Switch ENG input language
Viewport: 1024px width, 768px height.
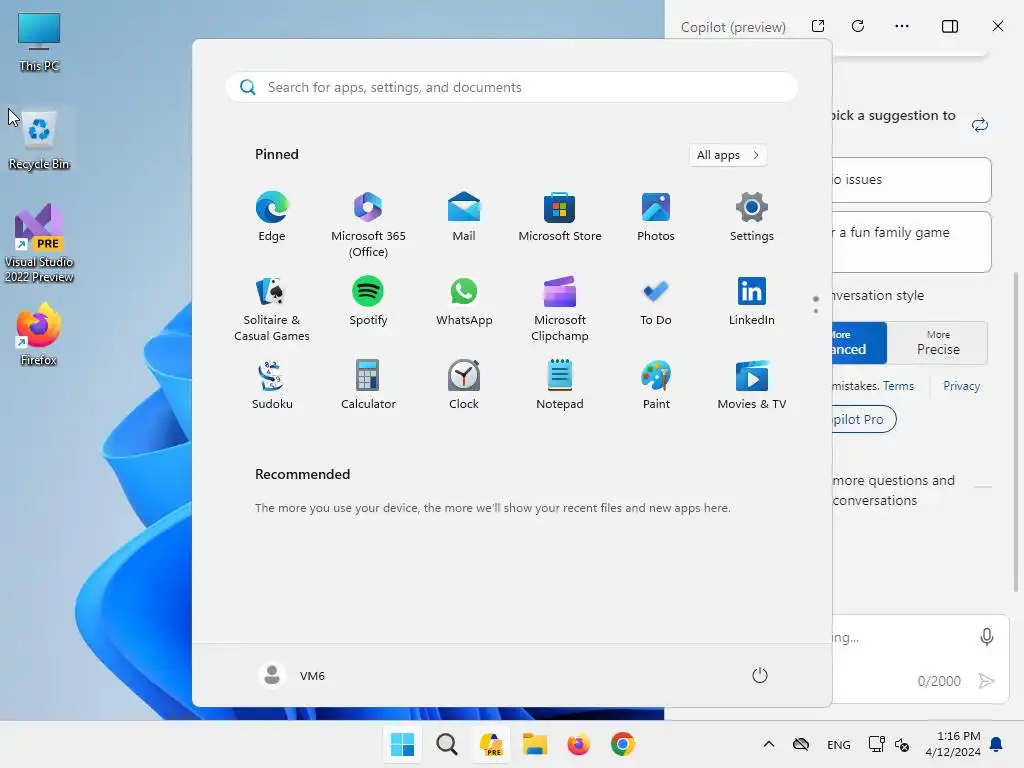pyautogui.click(x=839, y=744)
